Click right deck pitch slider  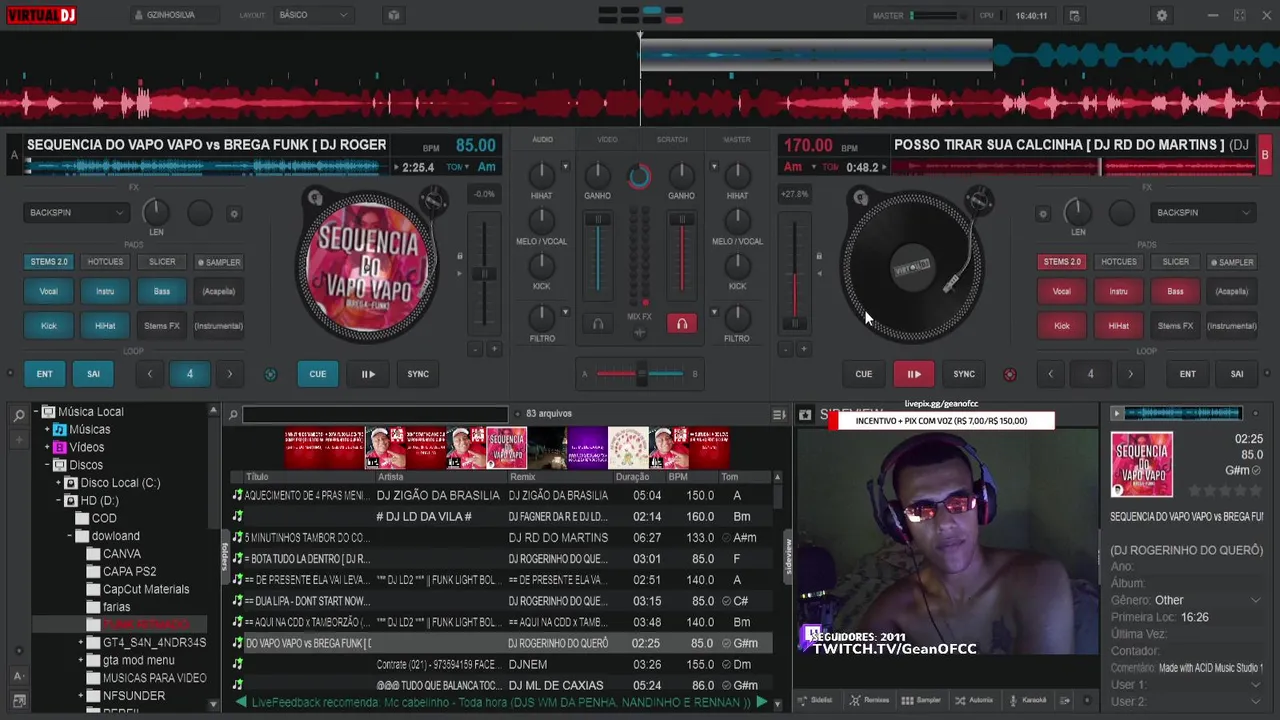[795, 272]
